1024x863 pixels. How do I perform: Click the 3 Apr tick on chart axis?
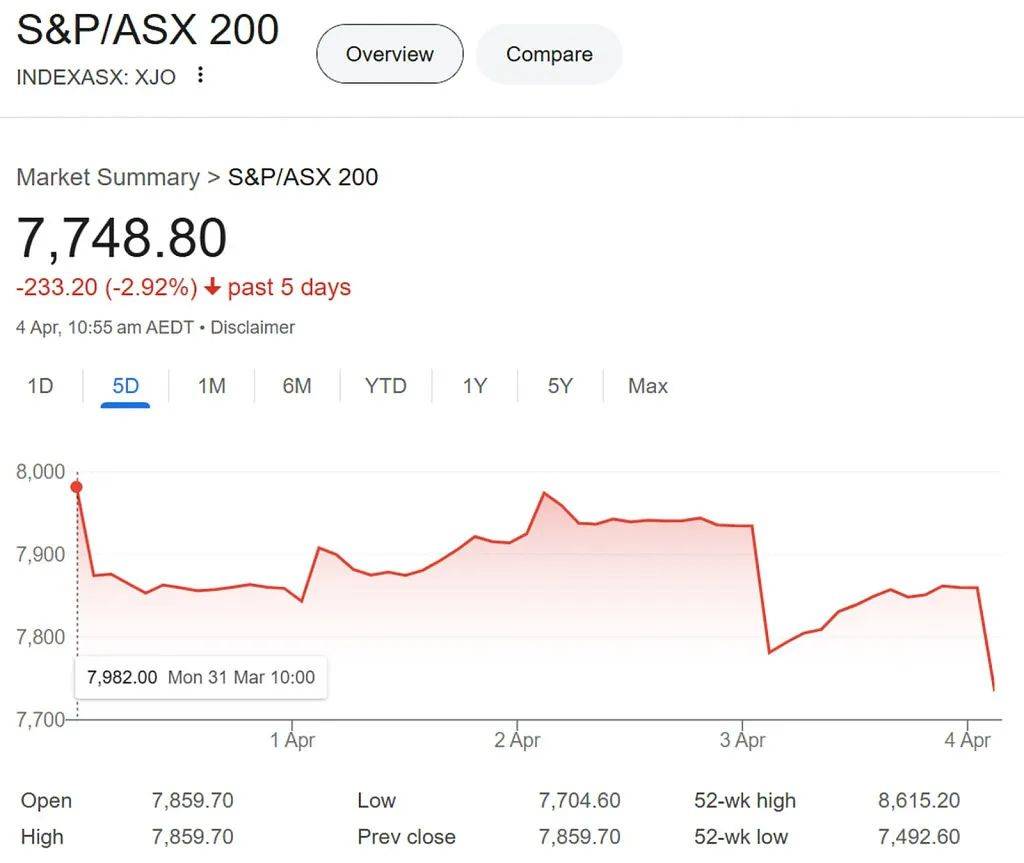[x=743, y=740]
